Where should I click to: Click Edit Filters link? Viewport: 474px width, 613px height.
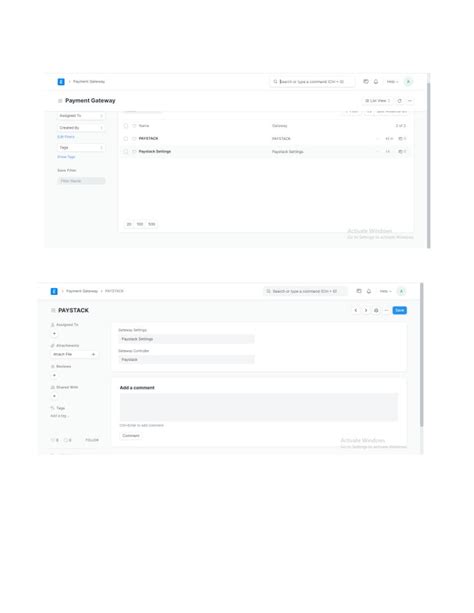[x=66, y=137]
